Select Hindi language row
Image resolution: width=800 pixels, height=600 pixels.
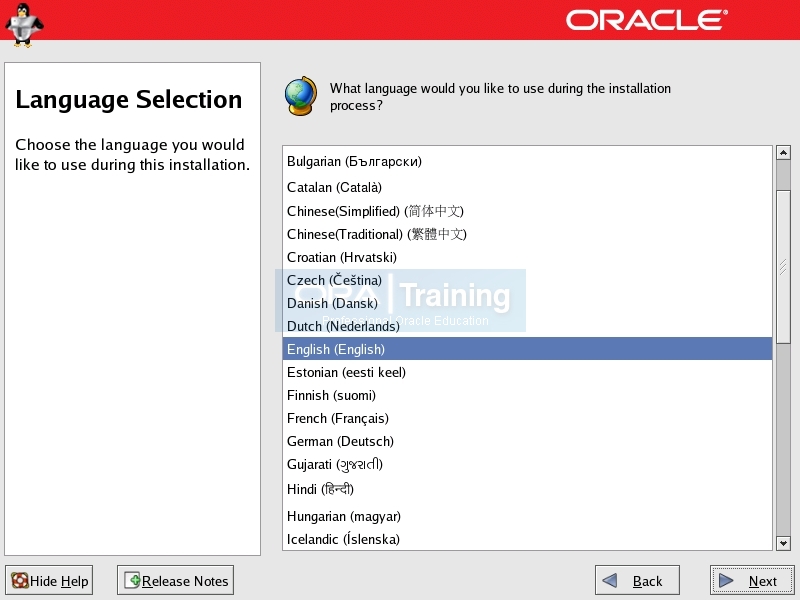coord(527,489)
